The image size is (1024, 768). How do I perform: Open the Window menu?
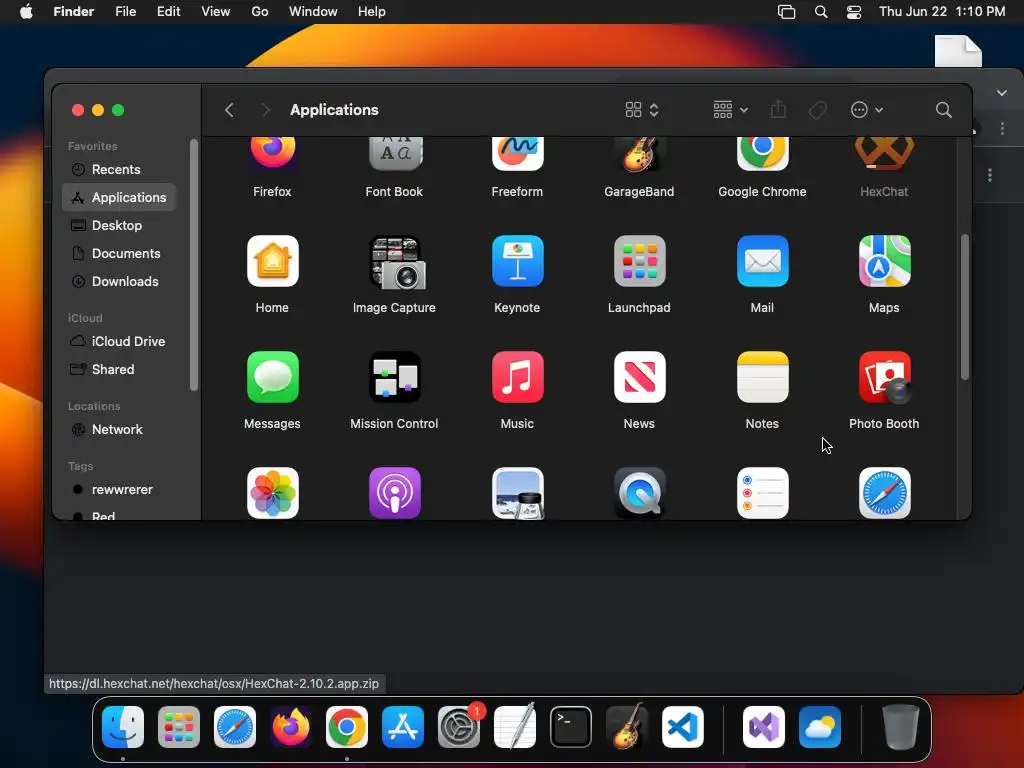tap(313, 12)
